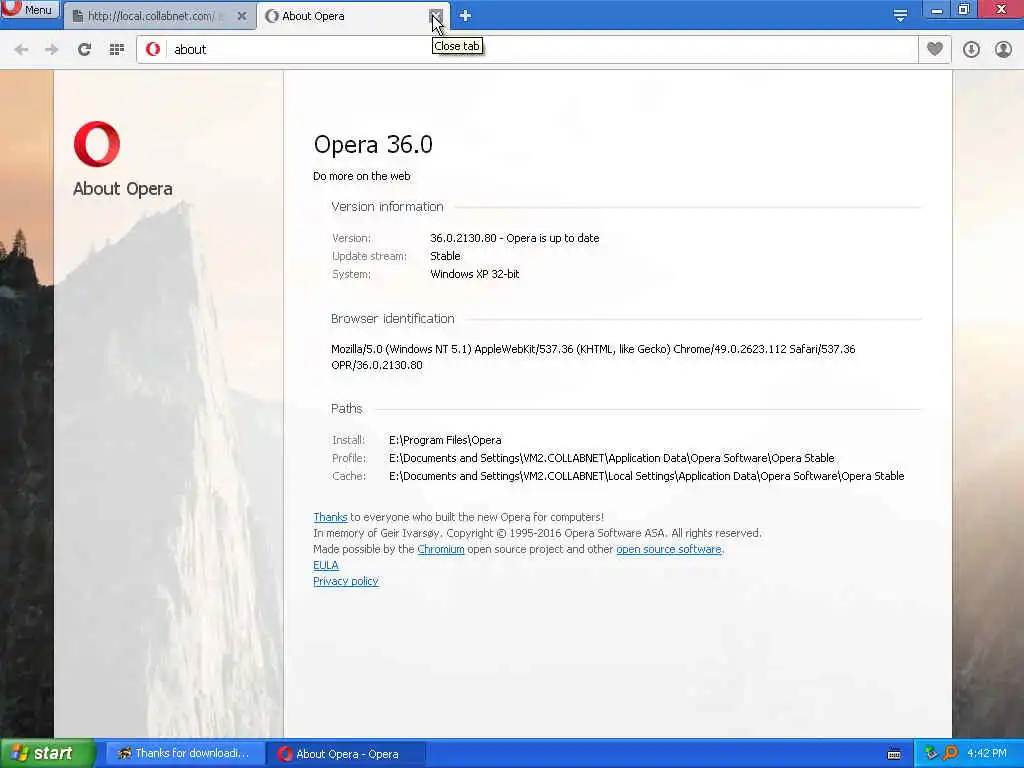Go forward with the forward arrow
Screen dimensions: 1024x768
pyautogui.click(x=52, y=50)
